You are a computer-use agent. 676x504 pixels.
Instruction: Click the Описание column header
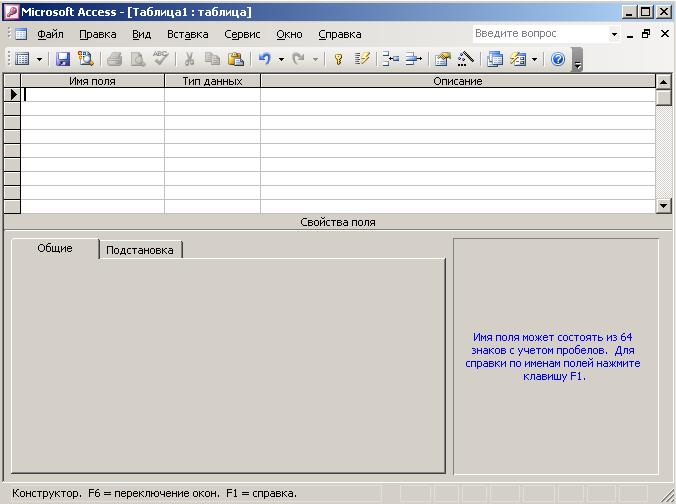click(x=457, y=81)
